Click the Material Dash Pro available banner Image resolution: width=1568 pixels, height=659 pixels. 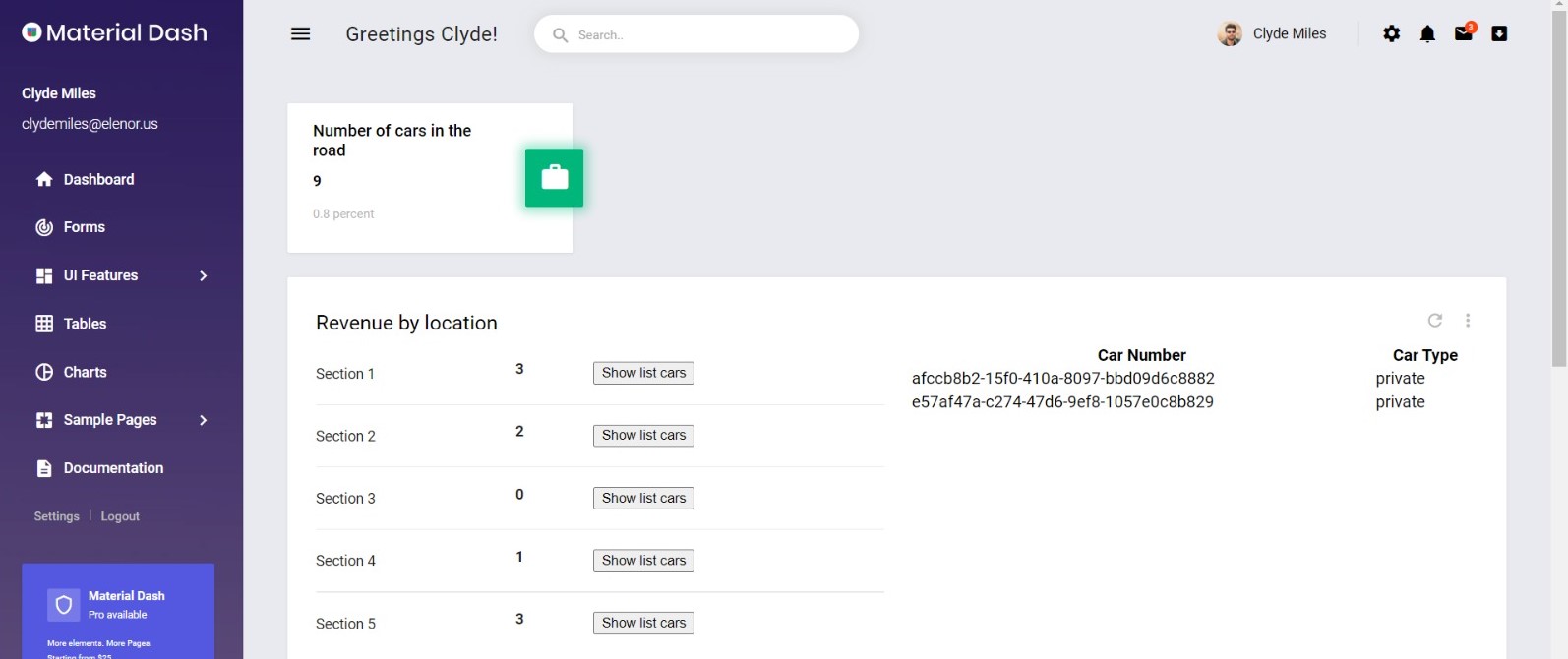click(x=118, y=611)
